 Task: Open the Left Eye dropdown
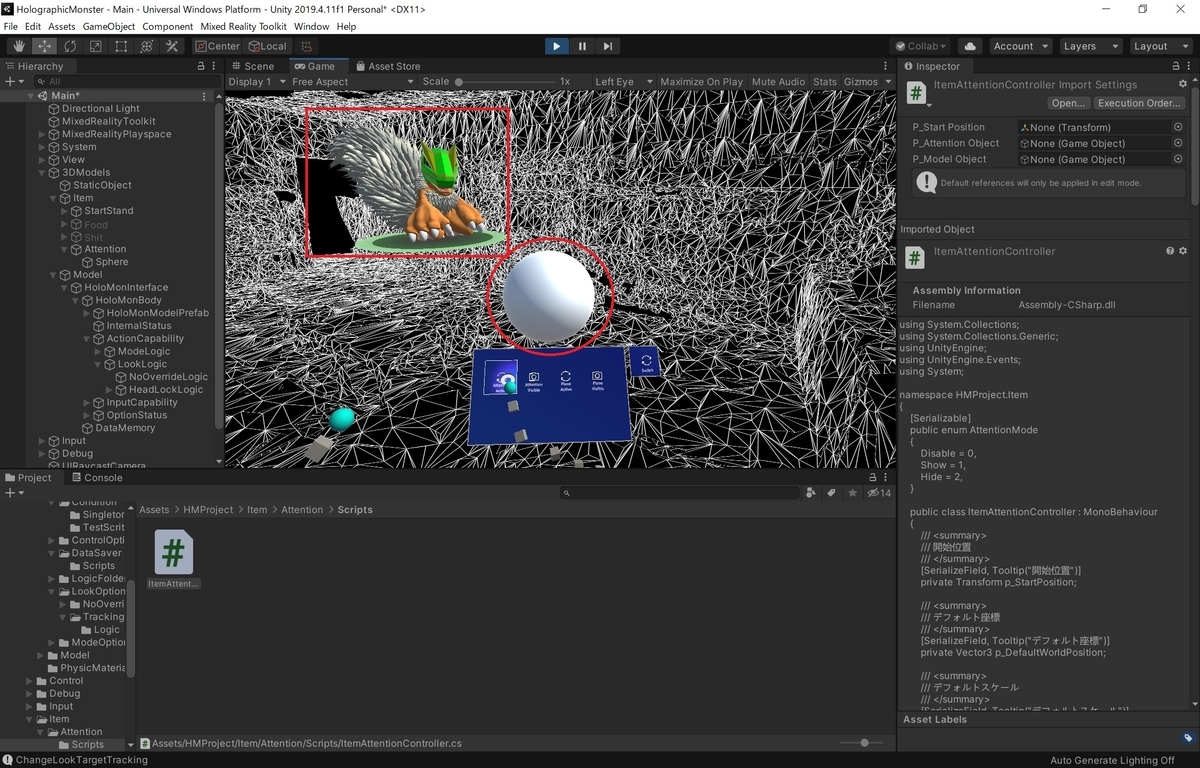coord(624,82)
